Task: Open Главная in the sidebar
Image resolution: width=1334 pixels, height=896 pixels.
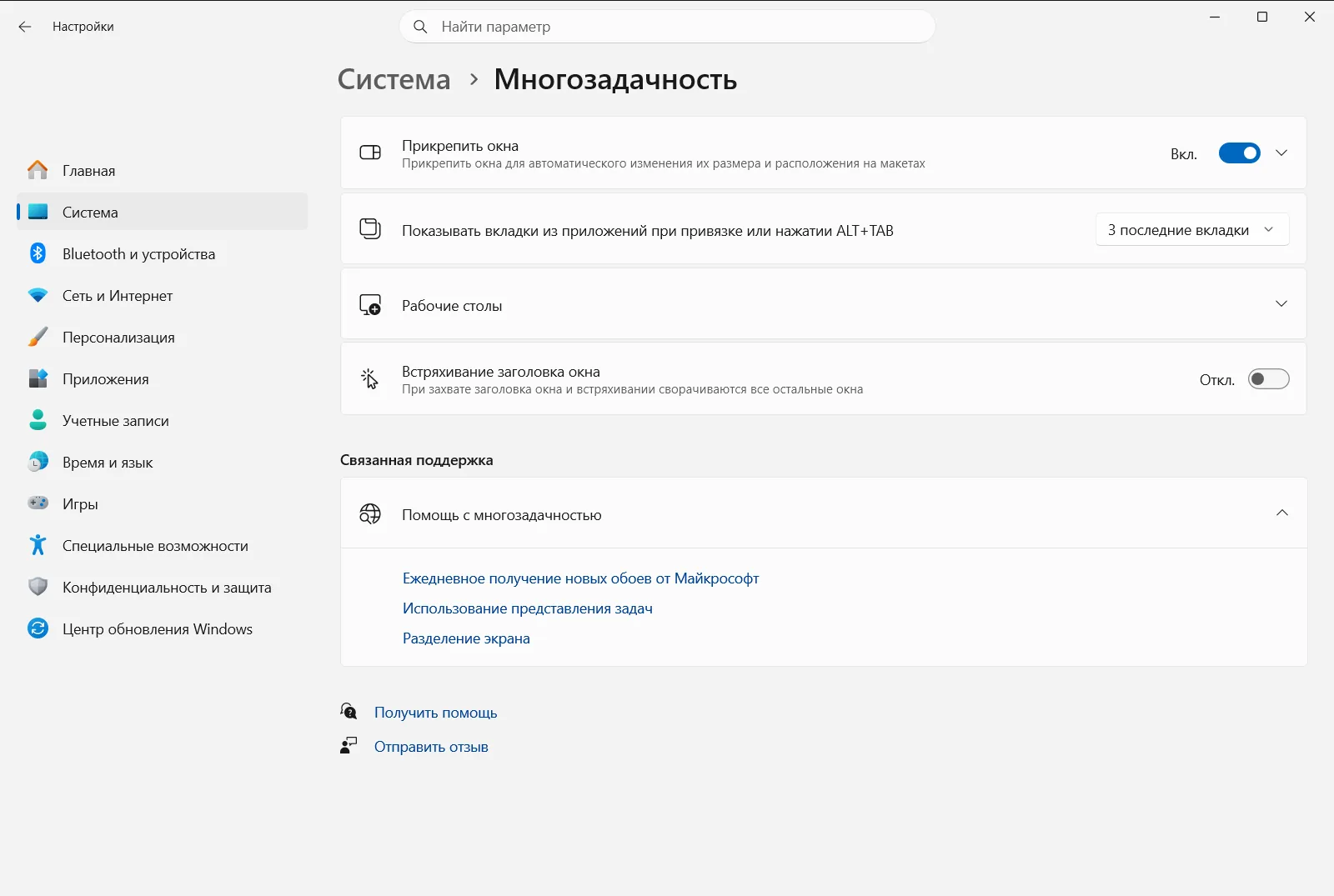Action: pos(163,170)
